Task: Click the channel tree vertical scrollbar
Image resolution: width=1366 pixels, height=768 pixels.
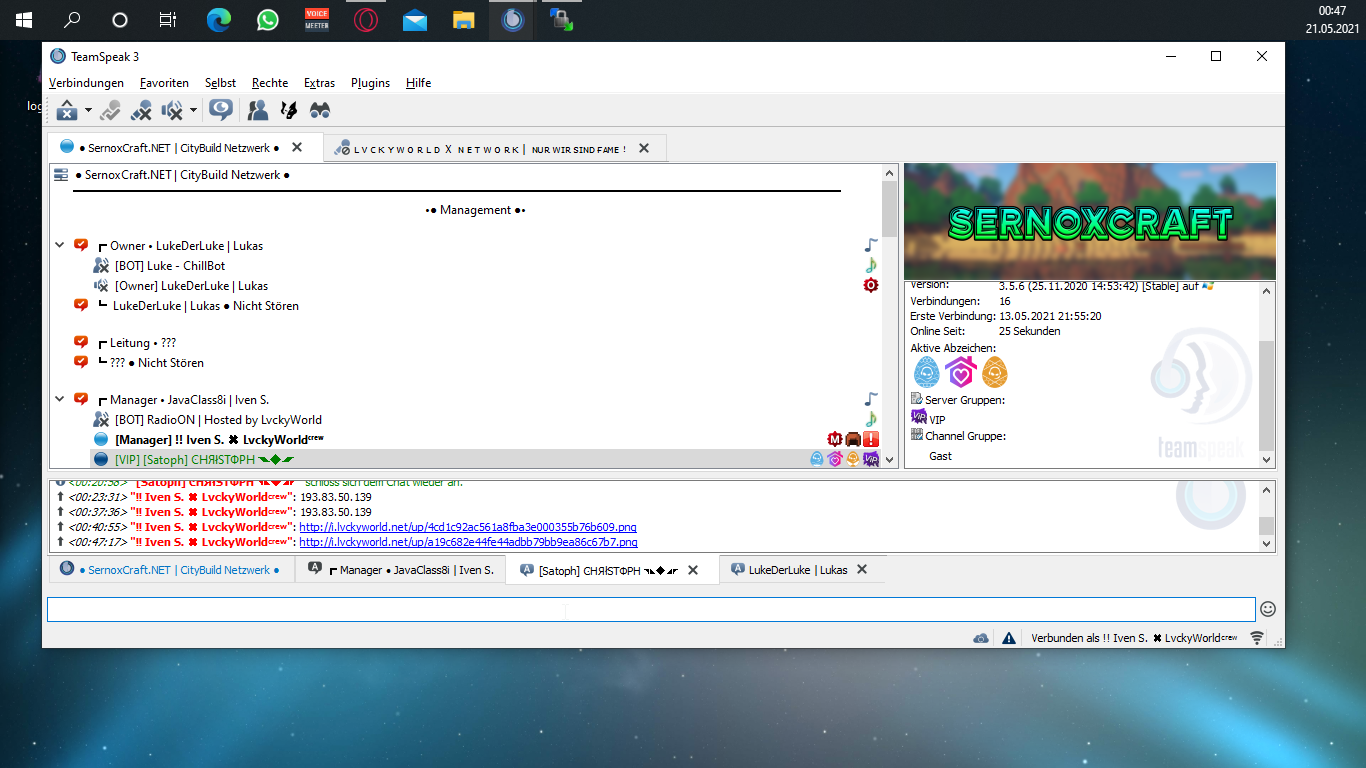Action: pyautogui.click(x=889, y=210)
